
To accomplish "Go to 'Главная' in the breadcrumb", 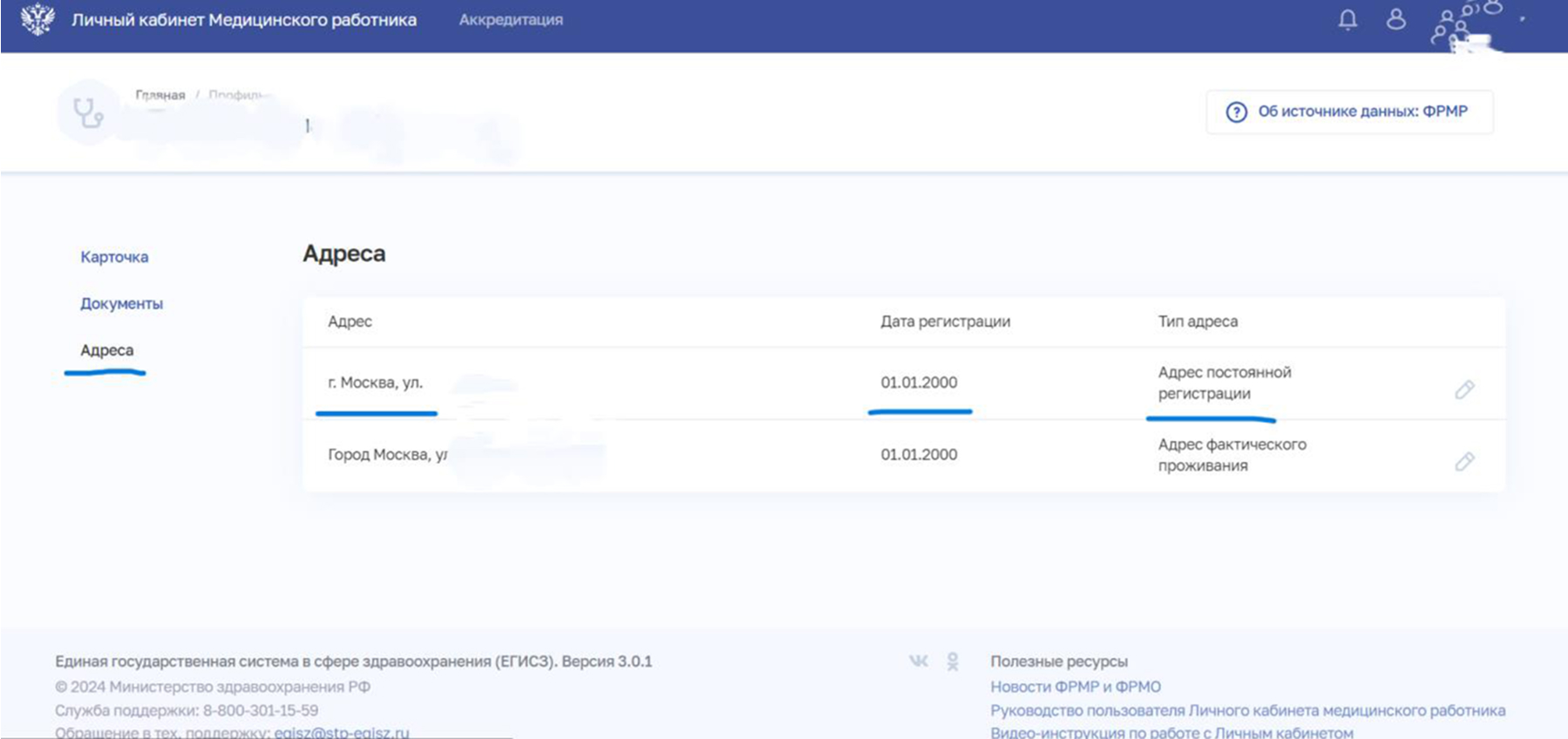I will 160,95.
